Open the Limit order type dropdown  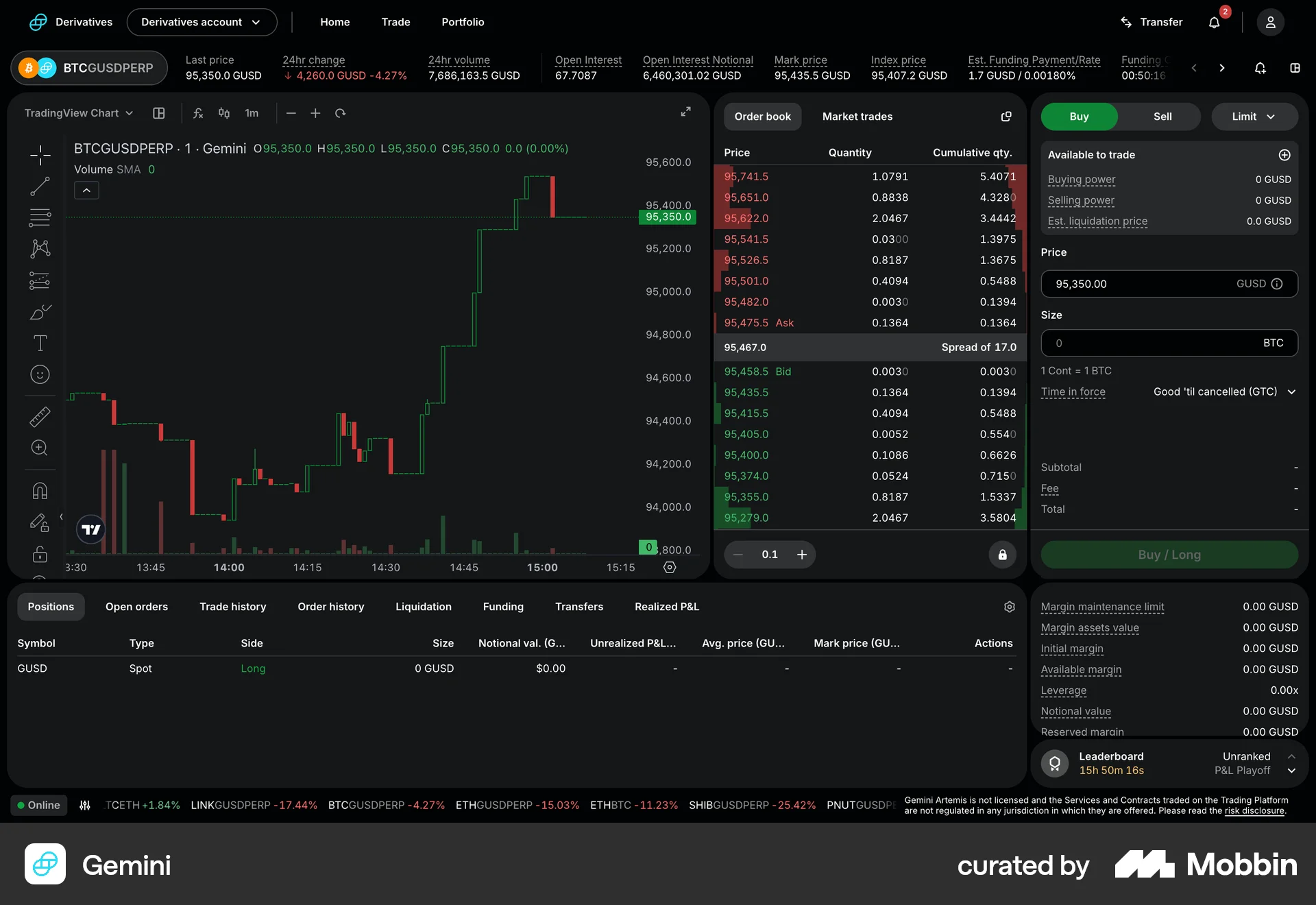click(x=1254, y=117)
